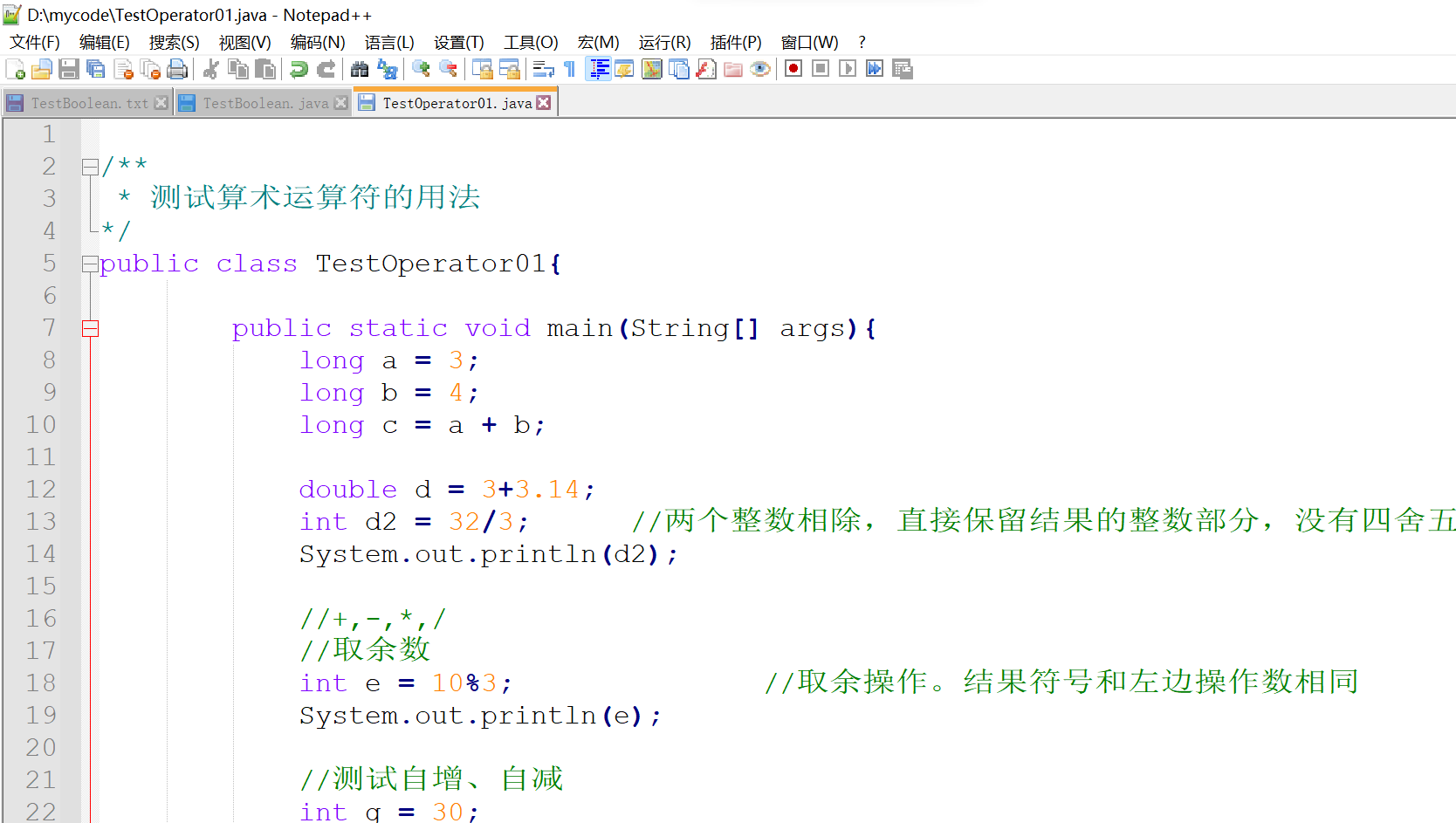The image size is (1456, 823).
Task: Click the Zoom In toolbar icon
Action: 421,69
